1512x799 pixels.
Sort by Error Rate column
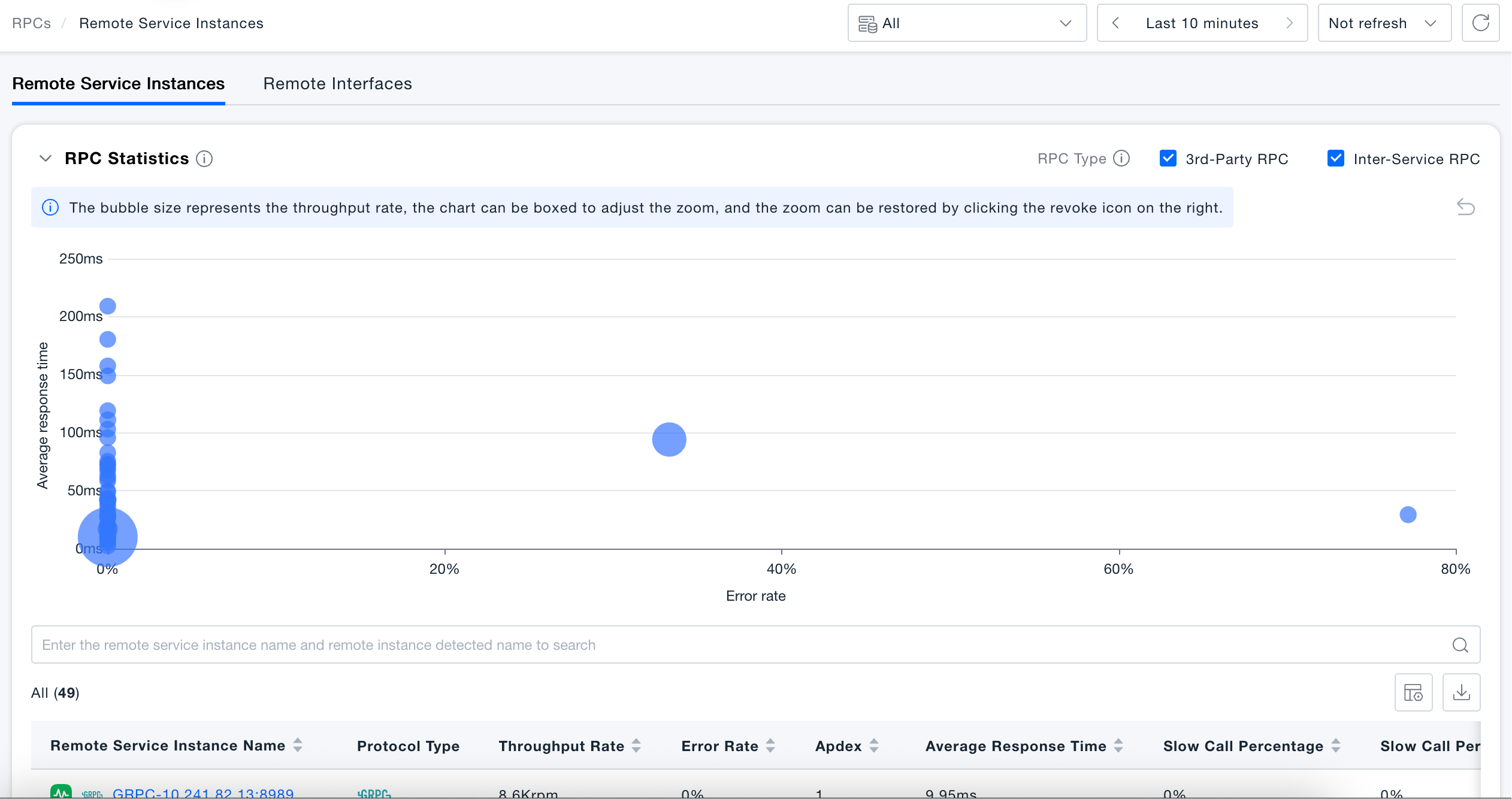click(770, 746)
